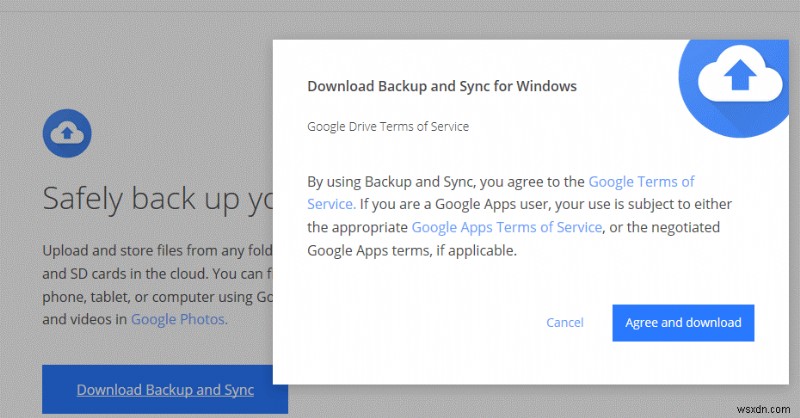Click Download Backup and Sync button
This screenshot has height=418, width=800.
[x=165, y=389]
